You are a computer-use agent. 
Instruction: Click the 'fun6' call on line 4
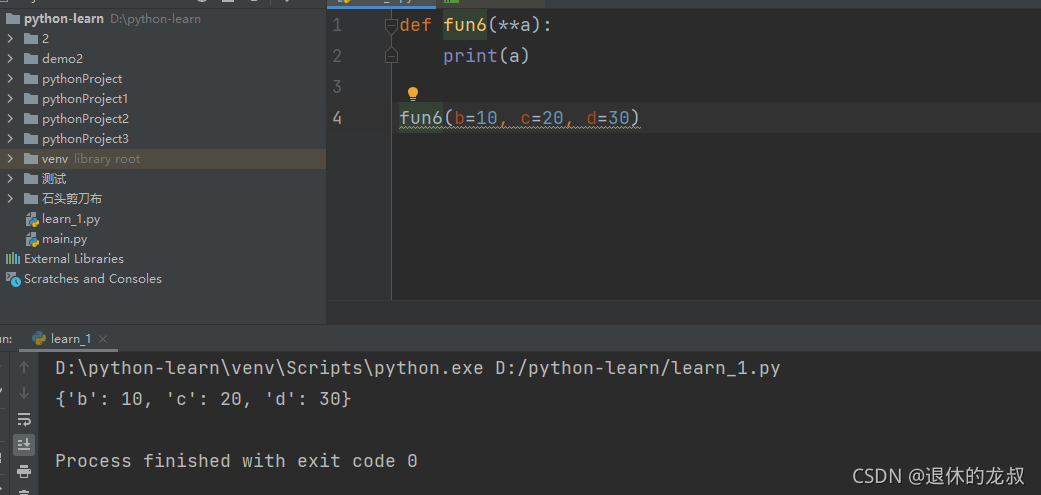coord(421,118)
